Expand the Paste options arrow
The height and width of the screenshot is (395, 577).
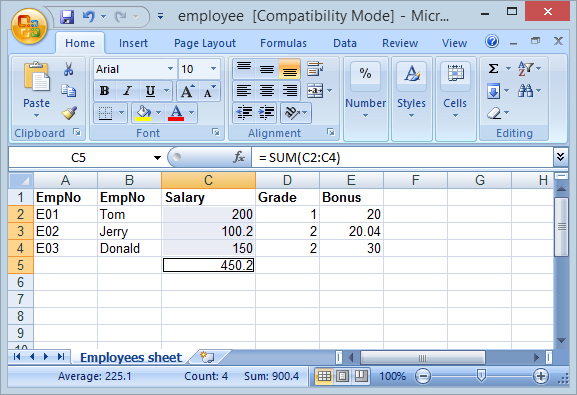(36, 116)
